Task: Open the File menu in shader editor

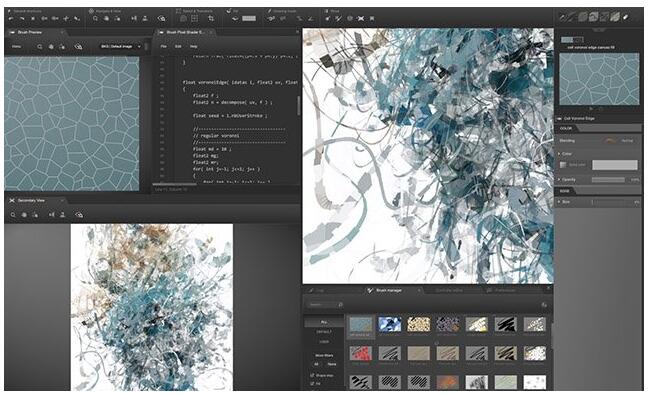Action: [164, 46]
